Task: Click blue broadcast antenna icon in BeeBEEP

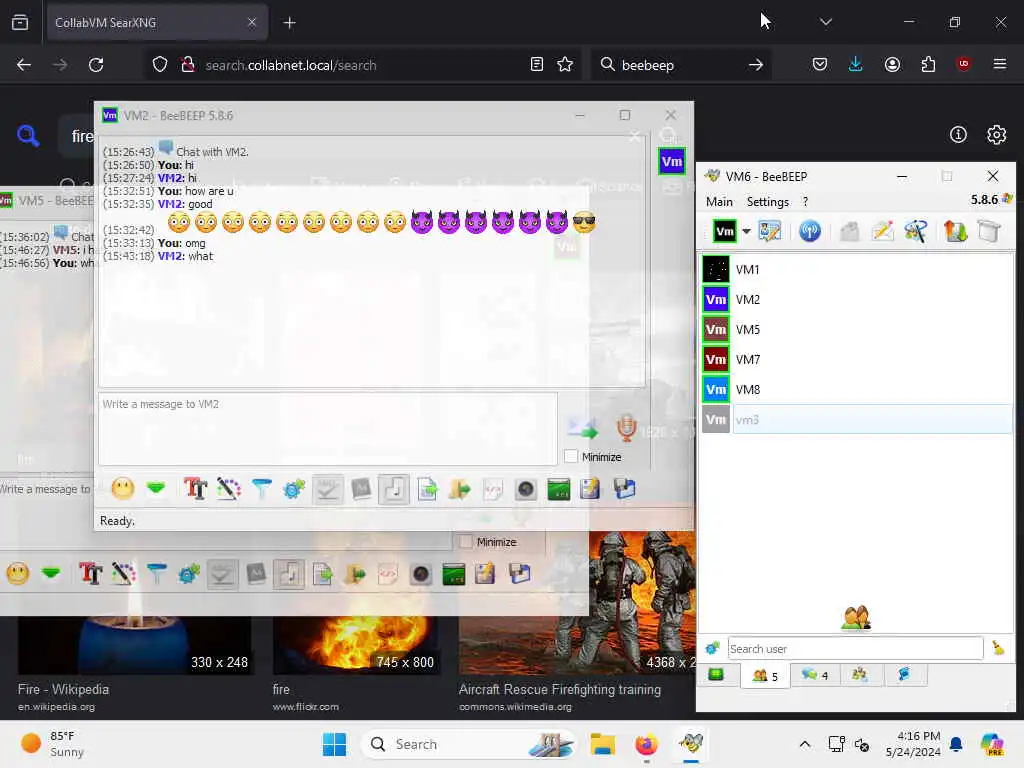Action: point(810,231)
